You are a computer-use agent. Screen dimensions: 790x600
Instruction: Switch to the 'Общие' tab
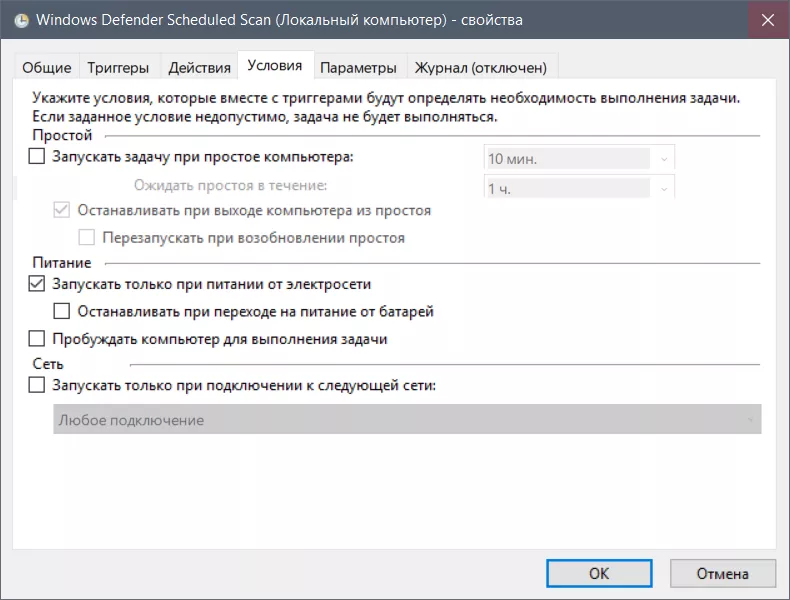click(x=47, y=68)
